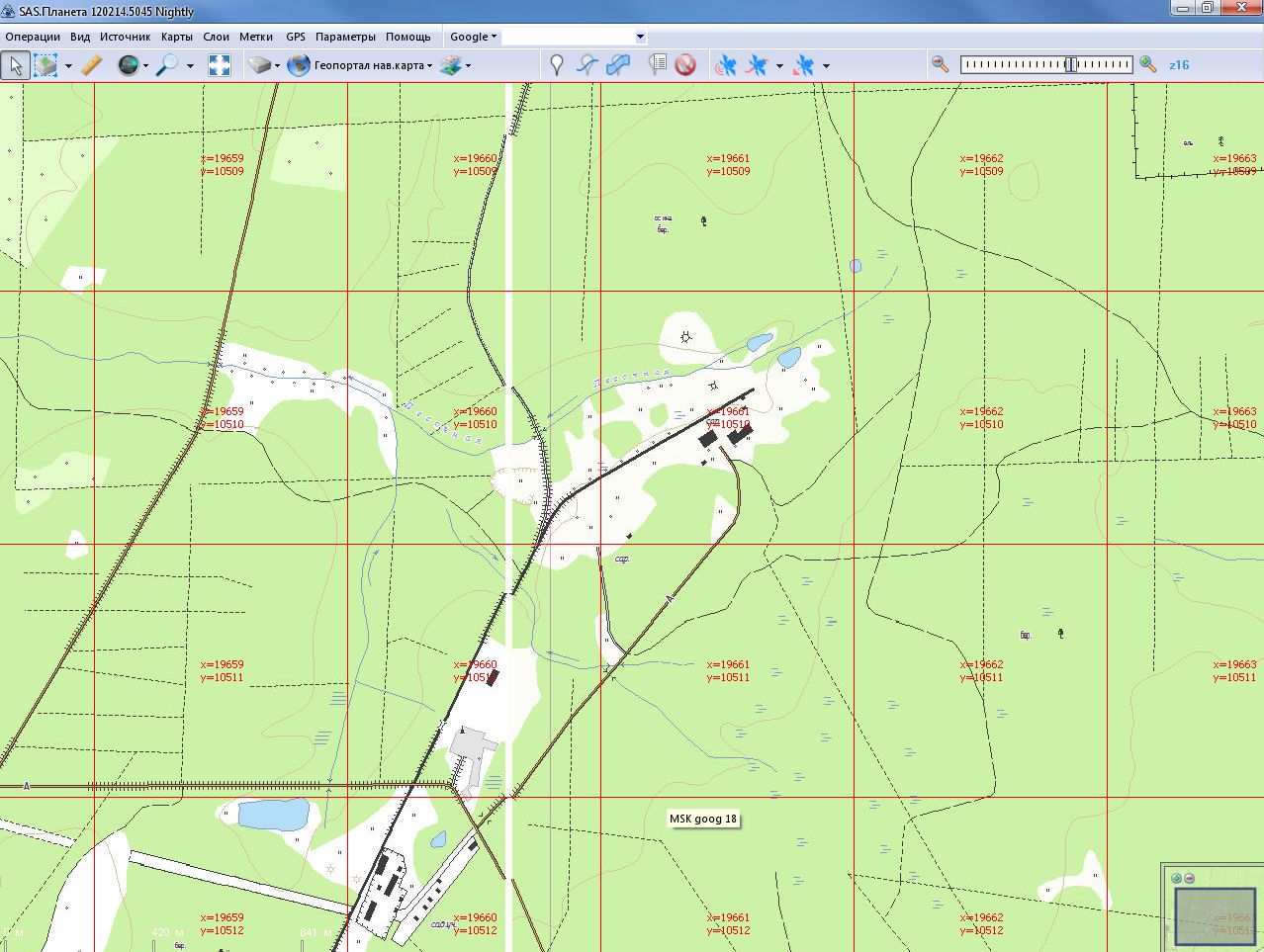The height and width of the screenshot is (952, 1264).
Task: Select the add path tool
Action: point(587,65)
